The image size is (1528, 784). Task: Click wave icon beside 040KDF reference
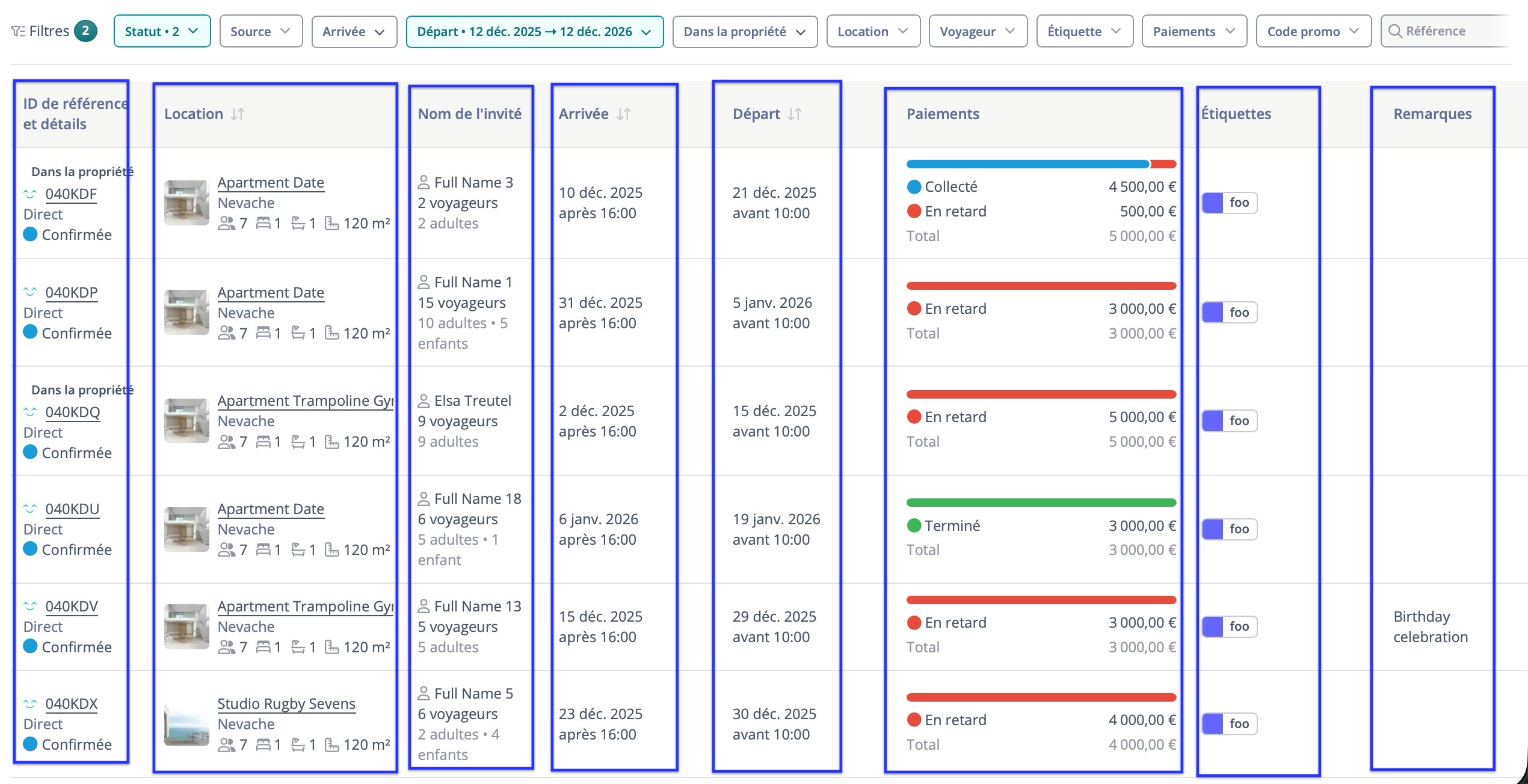(30, 194)
